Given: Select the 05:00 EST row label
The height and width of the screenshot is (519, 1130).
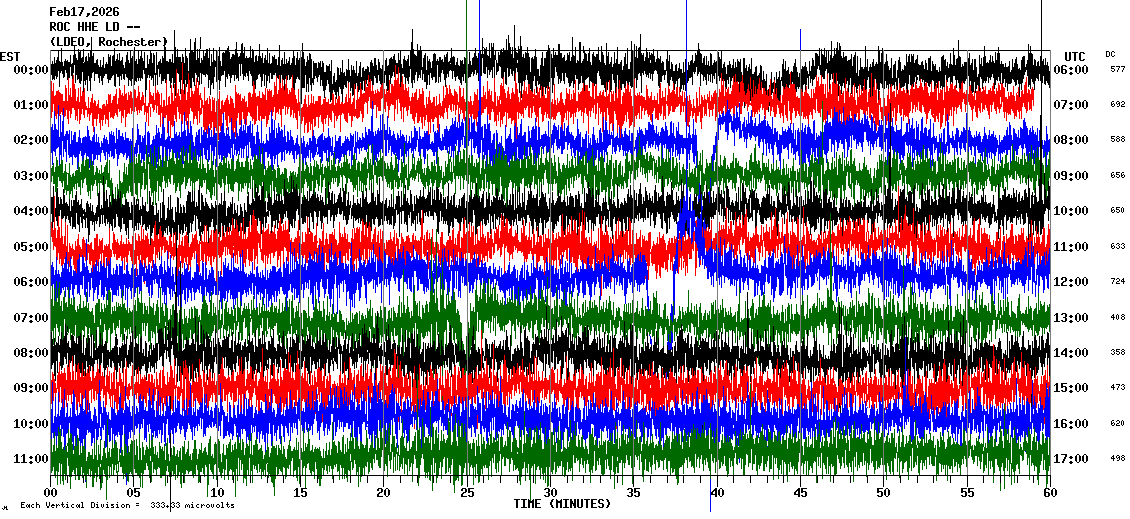Looking at the screenshot, I should pos(31,246).
